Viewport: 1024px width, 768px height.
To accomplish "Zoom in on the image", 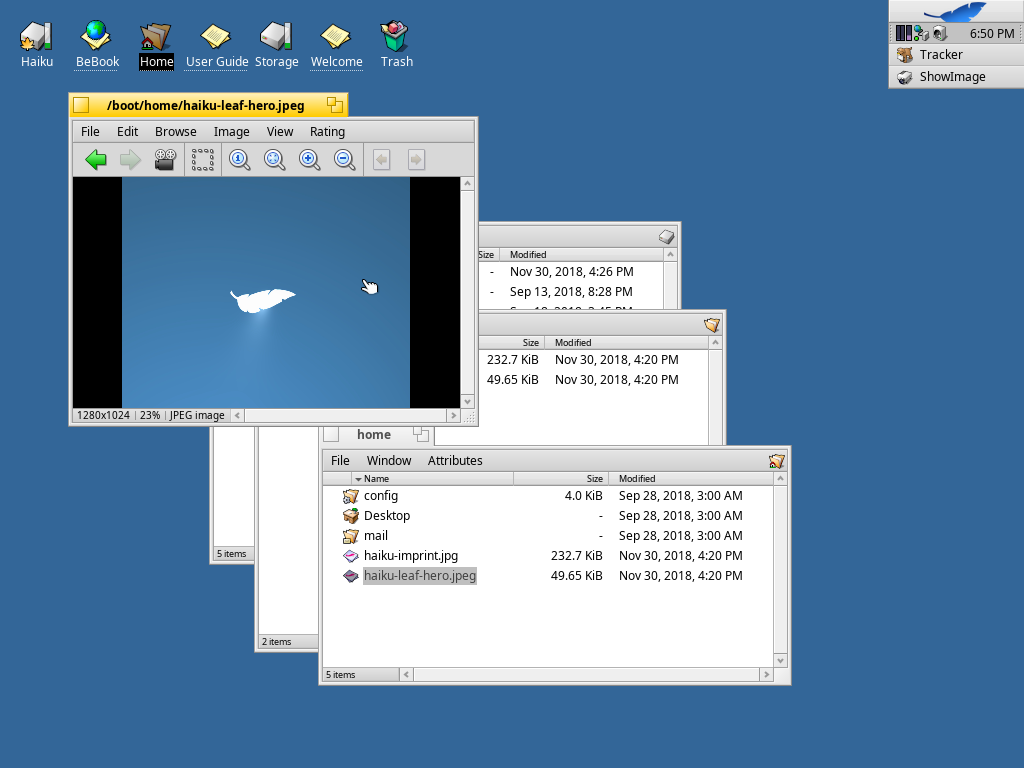I will pyautogui.click(x=310, y=159).
